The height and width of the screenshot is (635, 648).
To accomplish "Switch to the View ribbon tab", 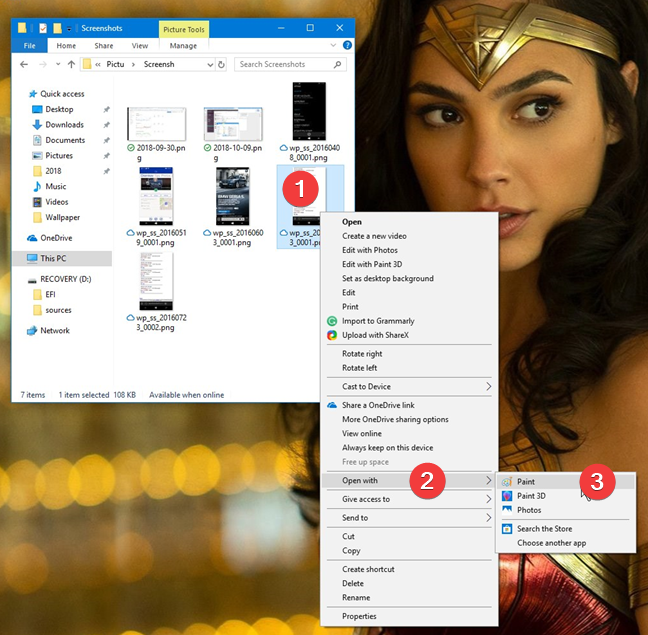I will [140, 45].
